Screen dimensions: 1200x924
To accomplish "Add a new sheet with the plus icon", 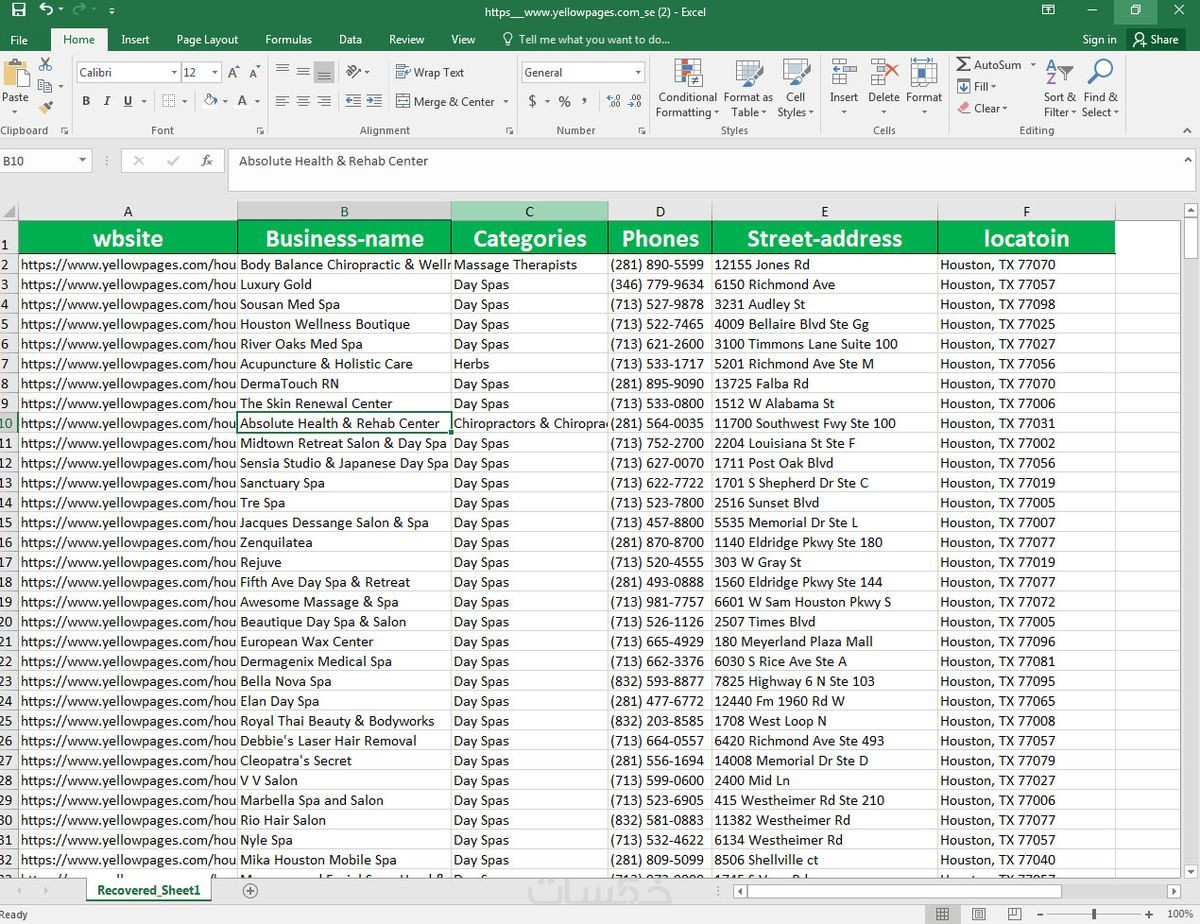I will coord(251,890).
